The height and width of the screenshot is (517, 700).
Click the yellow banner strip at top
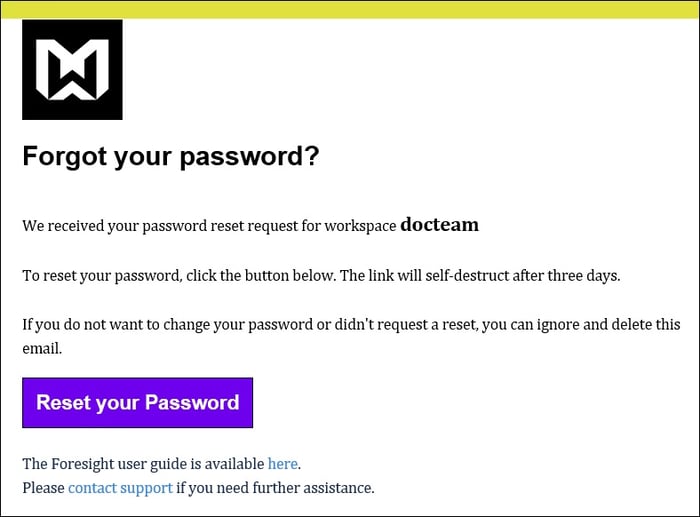350,9
